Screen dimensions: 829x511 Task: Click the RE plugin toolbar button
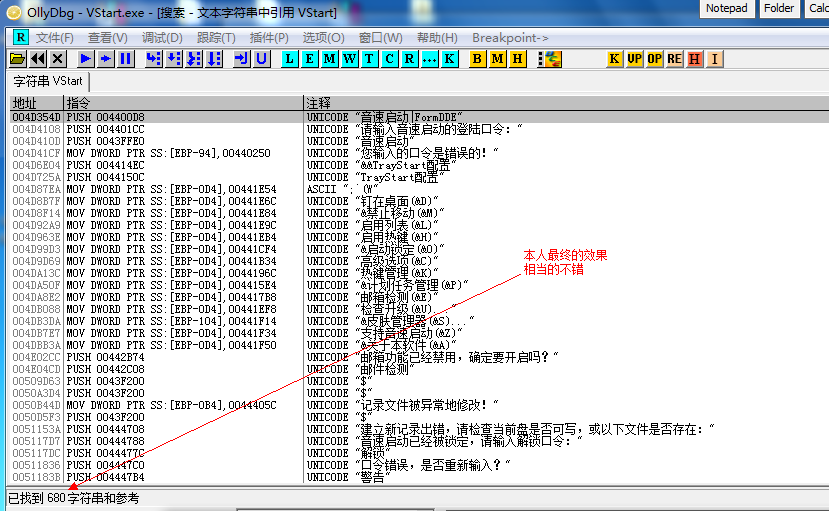tap(674, 59)
